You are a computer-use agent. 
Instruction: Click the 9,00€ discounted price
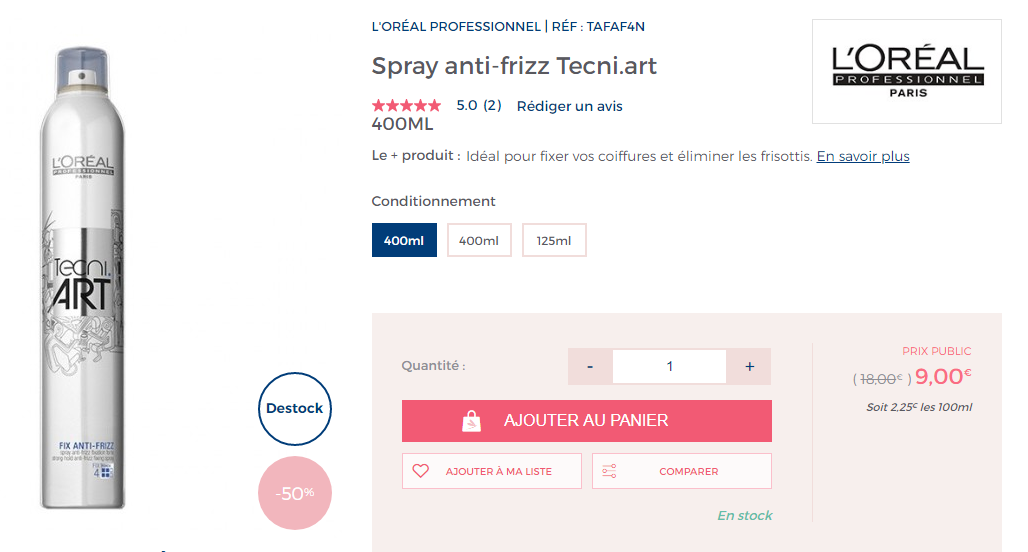[942, 377]
